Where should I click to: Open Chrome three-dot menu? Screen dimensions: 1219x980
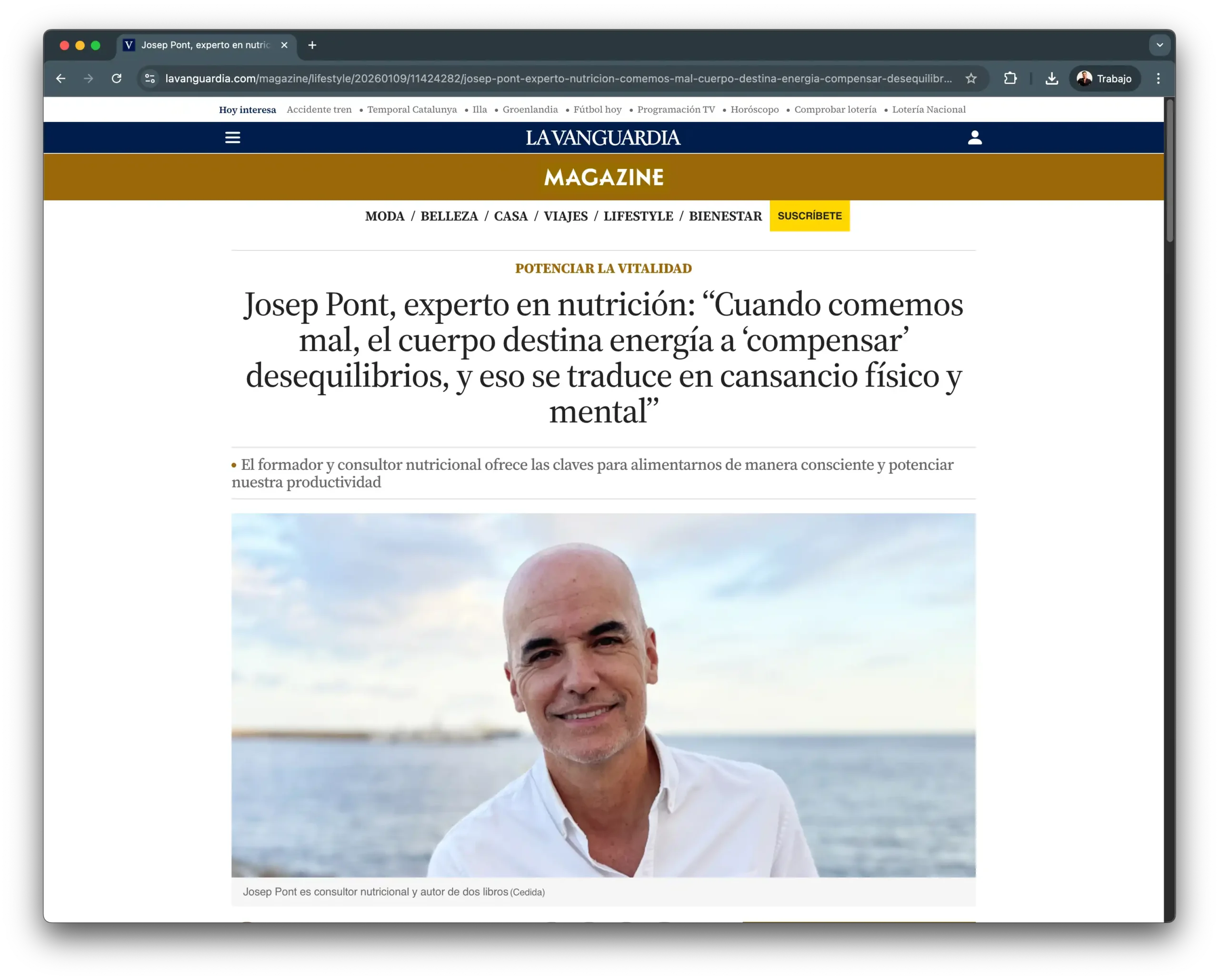coord(1158,79)
